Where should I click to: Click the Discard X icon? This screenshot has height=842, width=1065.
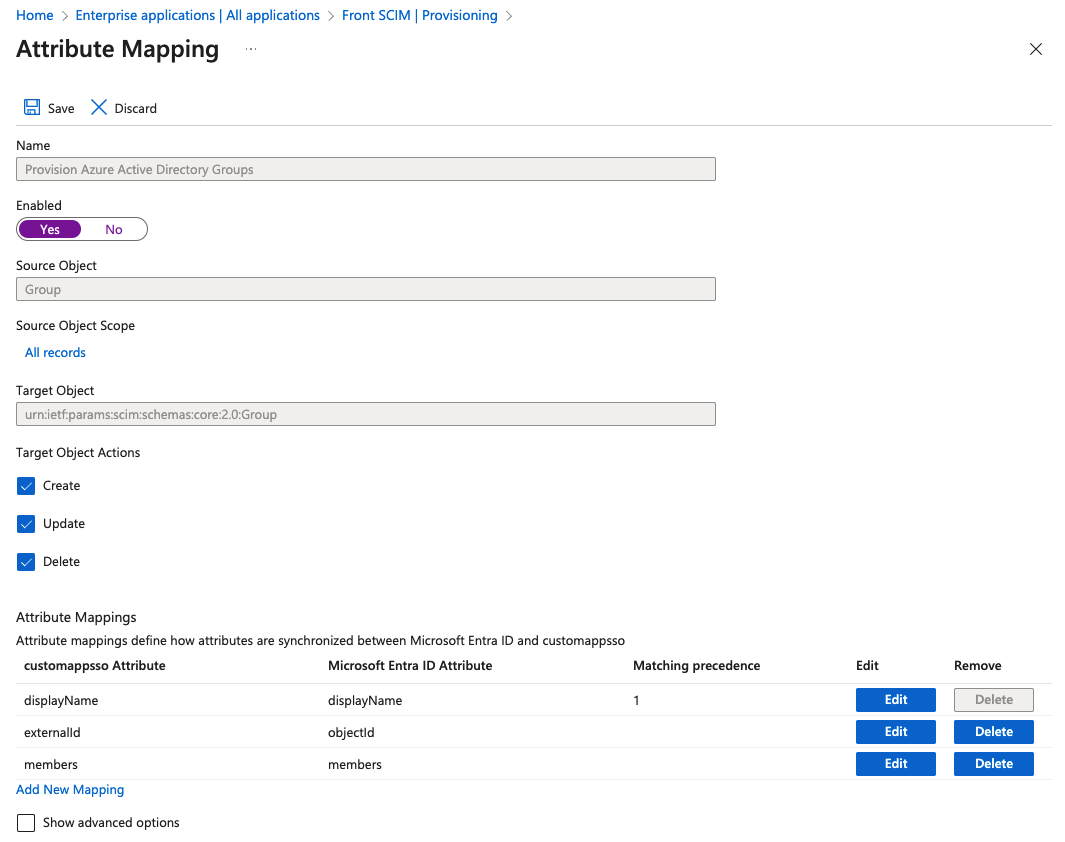(x=99, y=107)
